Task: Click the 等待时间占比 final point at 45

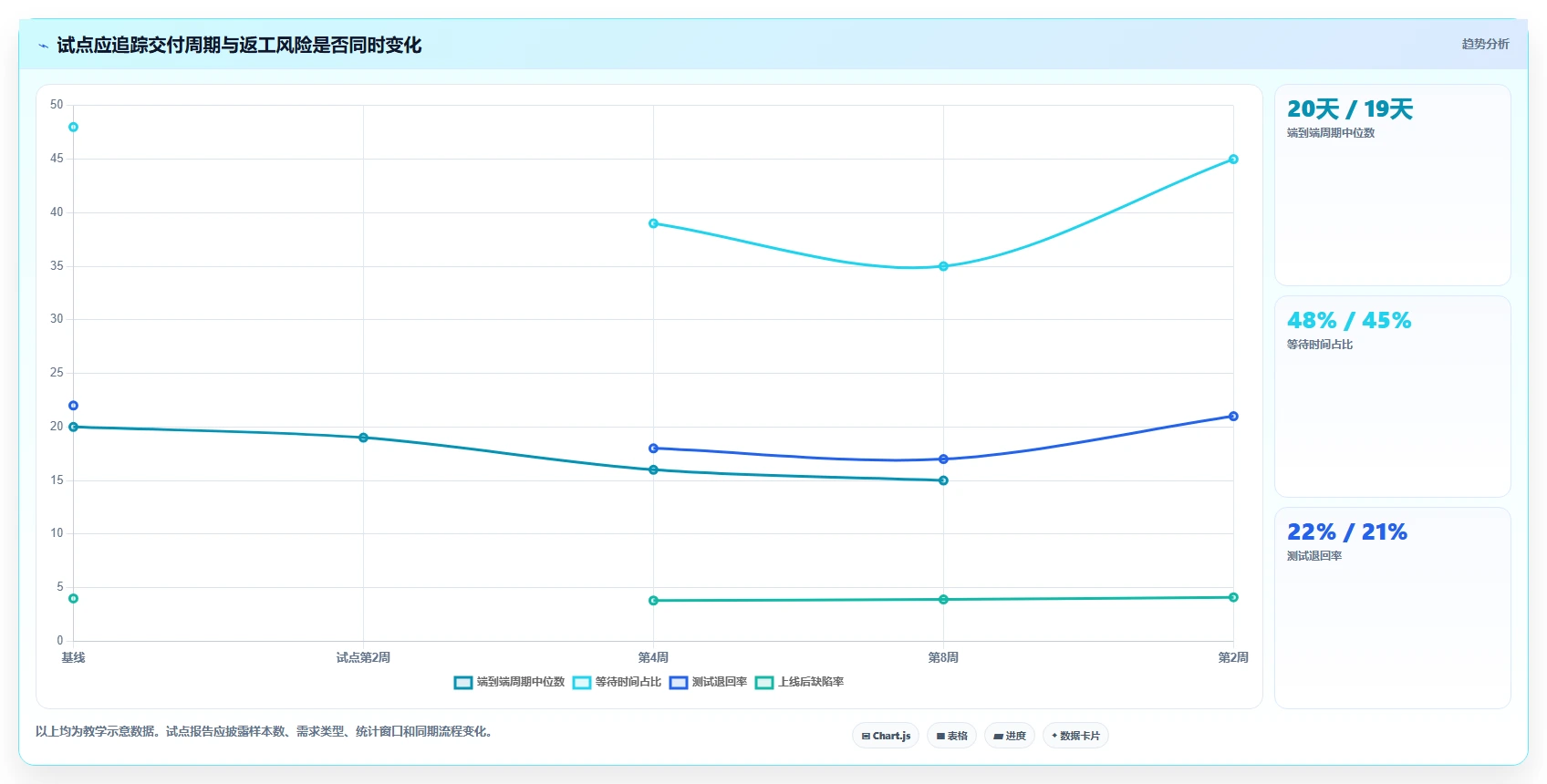Action: tap(1233, 159)
